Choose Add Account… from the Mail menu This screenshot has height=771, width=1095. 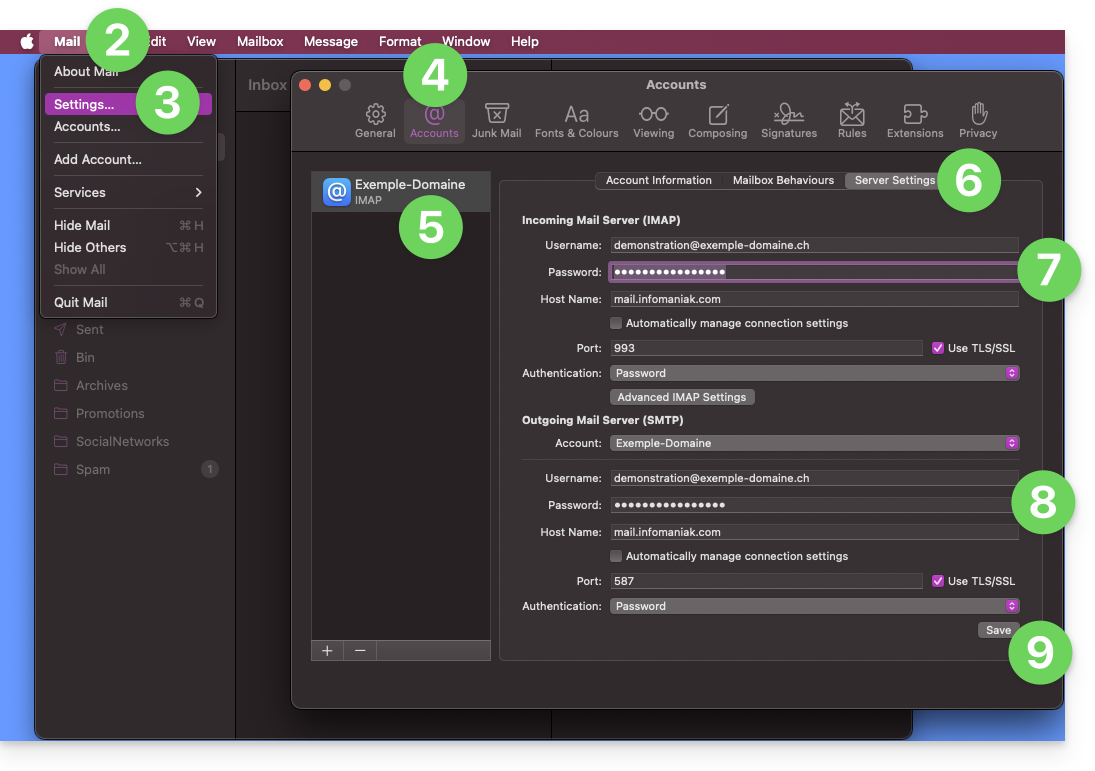[98, 159]
